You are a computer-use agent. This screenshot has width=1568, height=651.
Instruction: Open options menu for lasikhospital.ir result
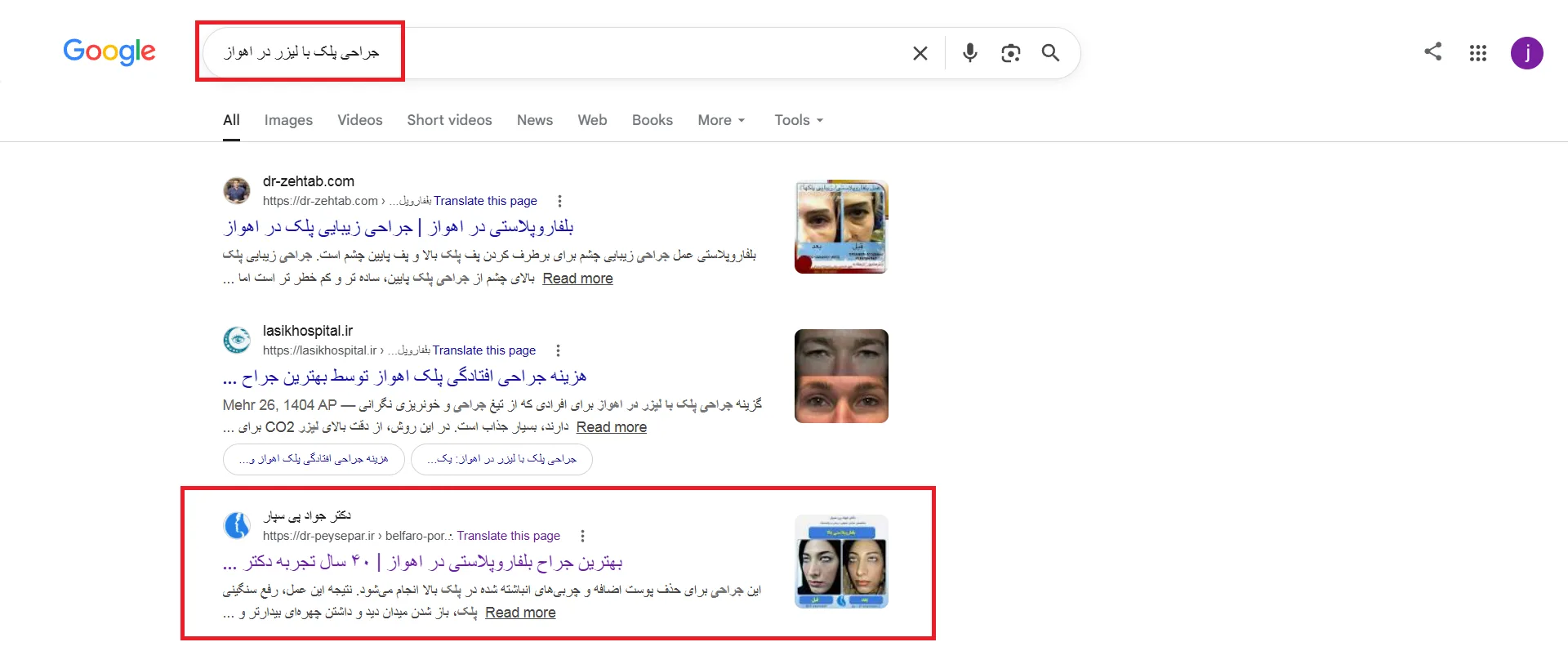coord(558,350)
